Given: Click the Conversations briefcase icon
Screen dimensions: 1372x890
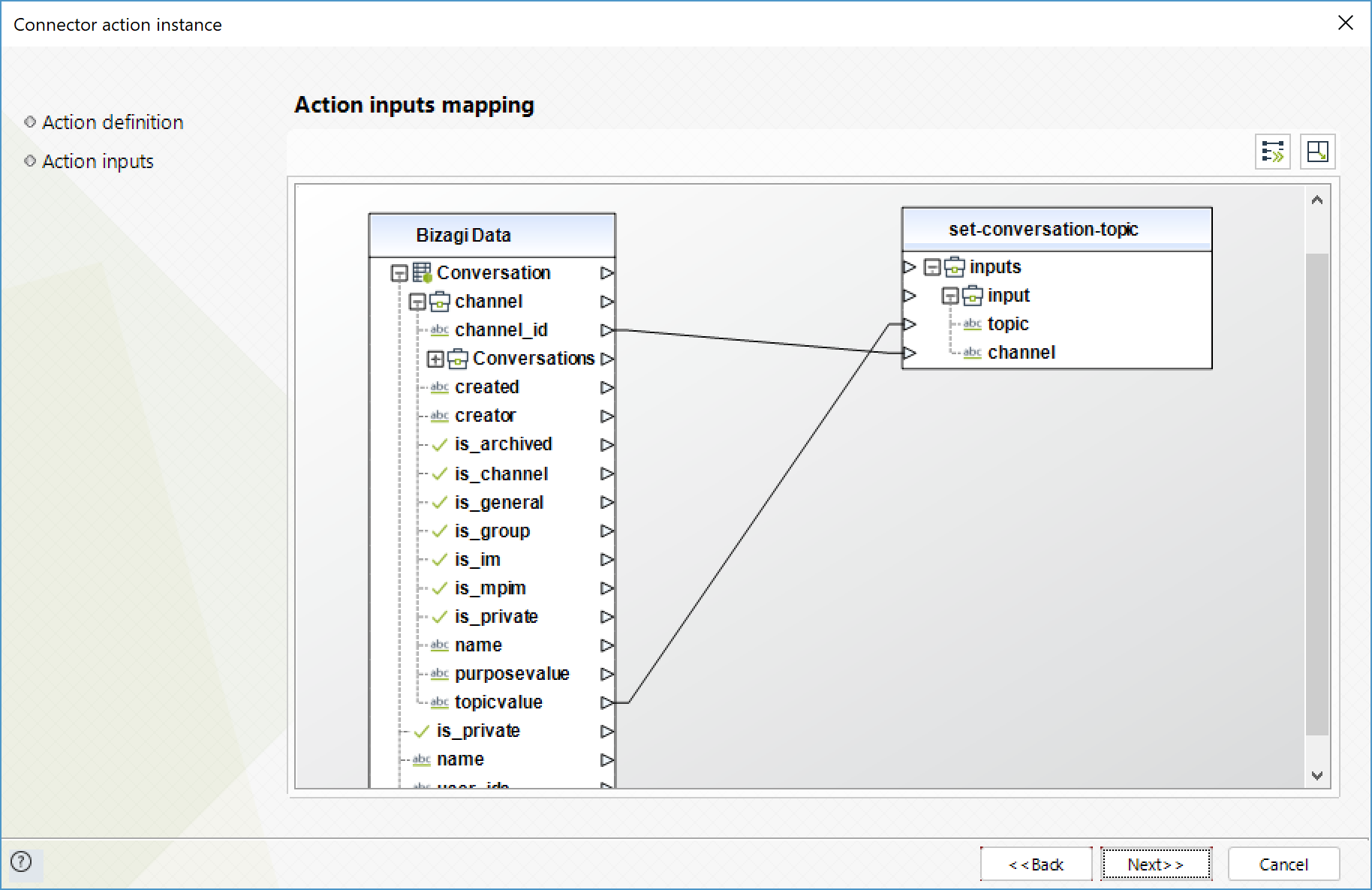Looking at the screenshot, I should point(458,359).
